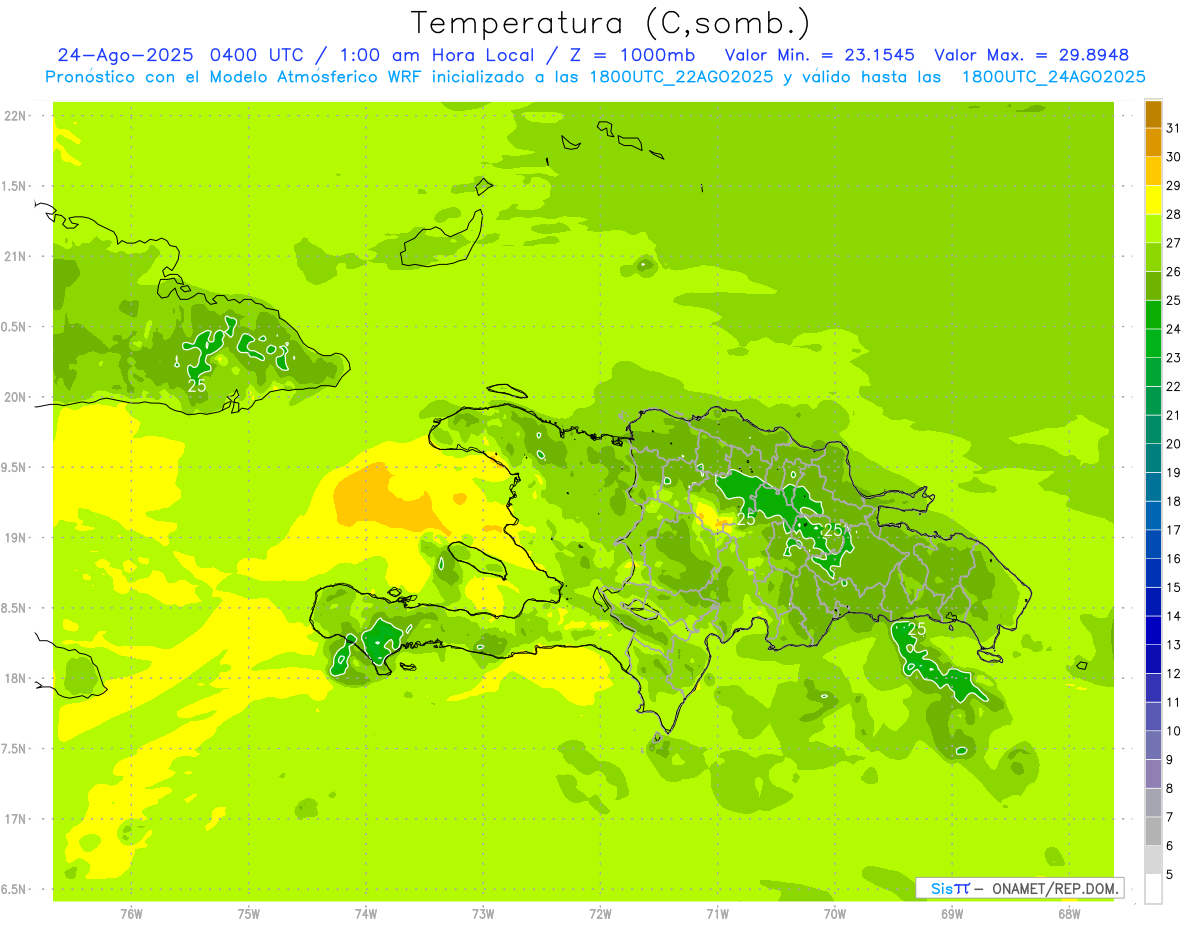Click the longitude label "70W"

[835, 914]
